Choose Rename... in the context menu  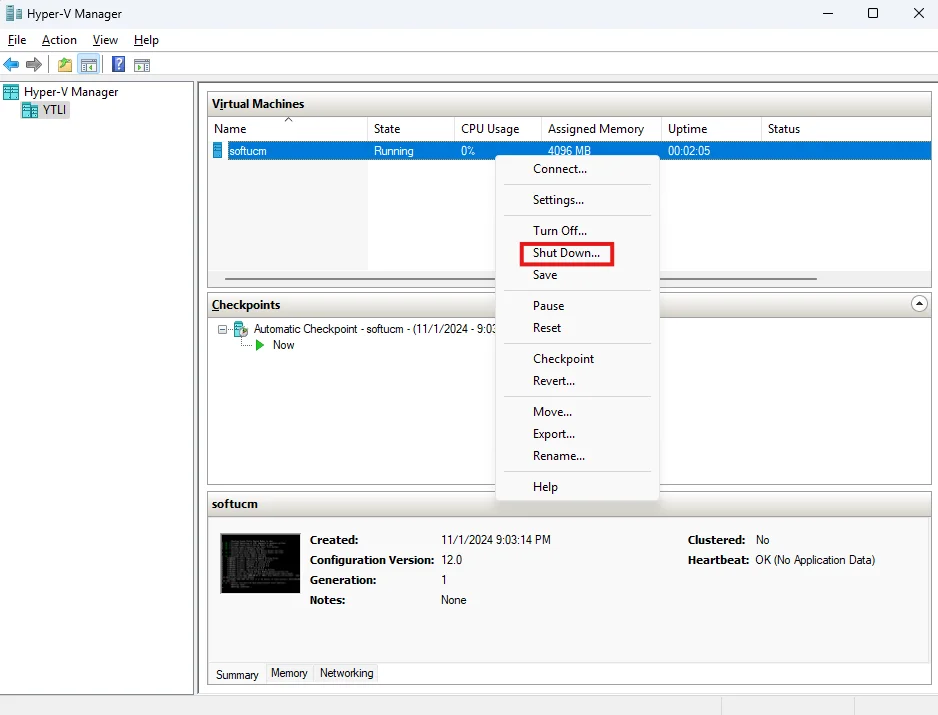pyautogui.click(x=577, y=456)
